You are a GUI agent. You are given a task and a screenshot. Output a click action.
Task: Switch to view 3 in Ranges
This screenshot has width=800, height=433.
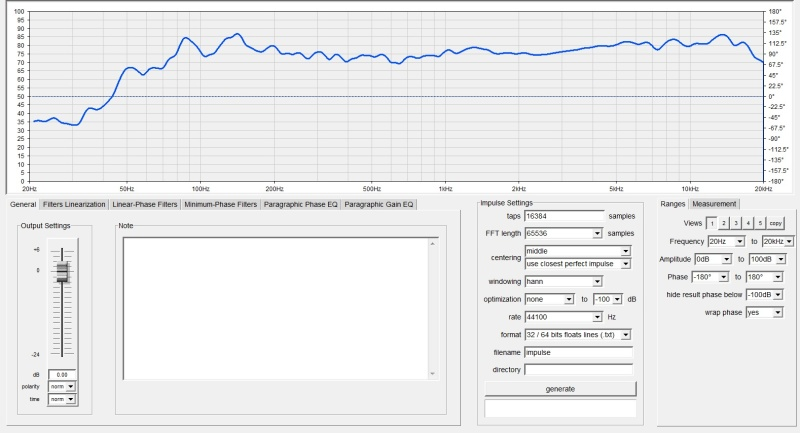[x=736, y=223]
